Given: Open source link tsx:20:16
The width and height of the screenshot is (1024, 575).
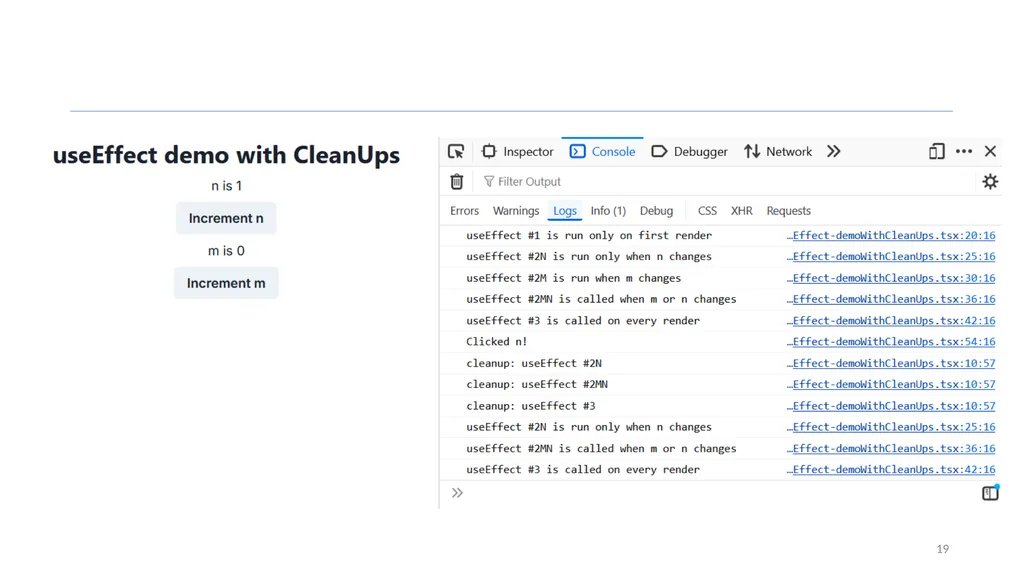Looking at the screenshot, I should pyautogui.click(x=891, y=235).
